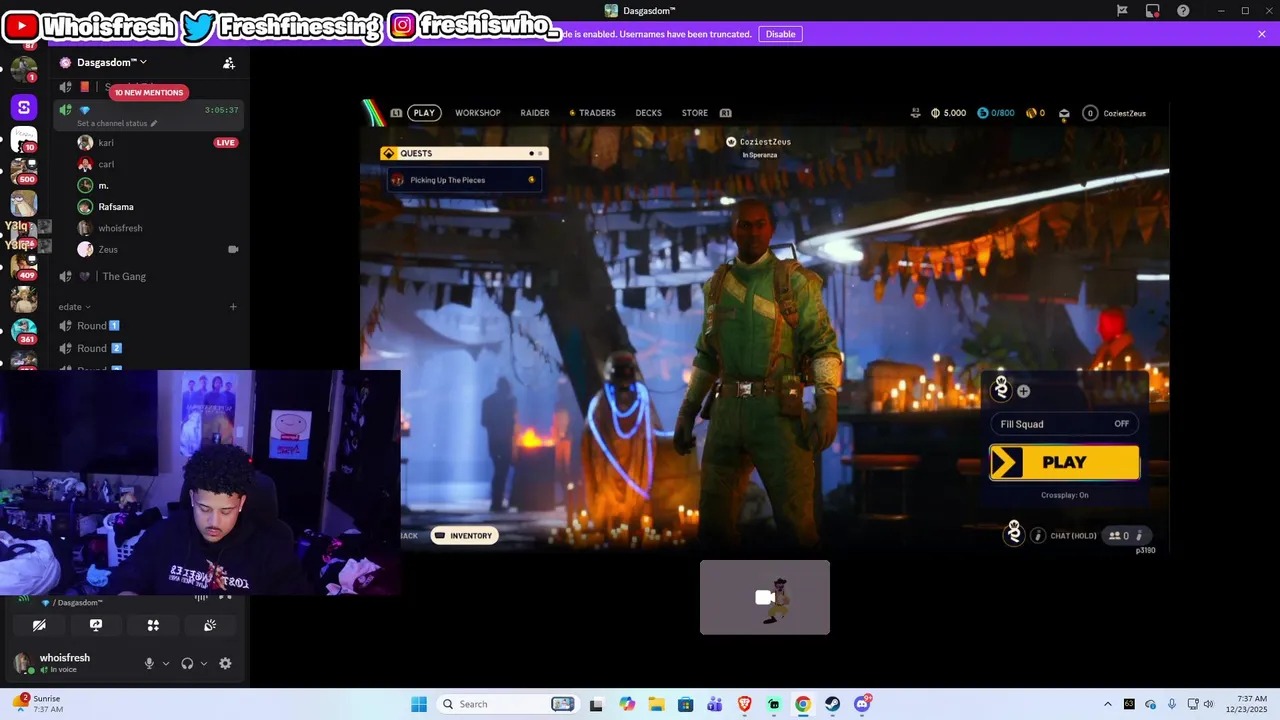1280x720 pixels.
Task: Toggle Fill Squad OFF switch
Action: (1064, 424)
